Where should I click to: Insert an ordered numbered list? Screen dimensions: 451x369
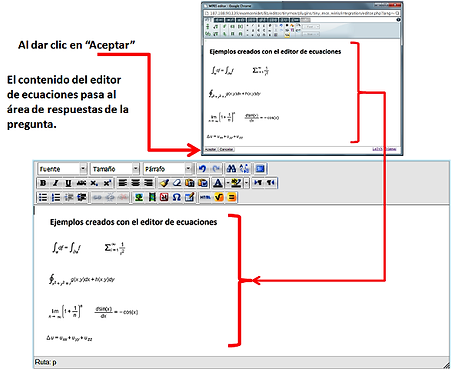pyautogui.click(x=56, y=197)
